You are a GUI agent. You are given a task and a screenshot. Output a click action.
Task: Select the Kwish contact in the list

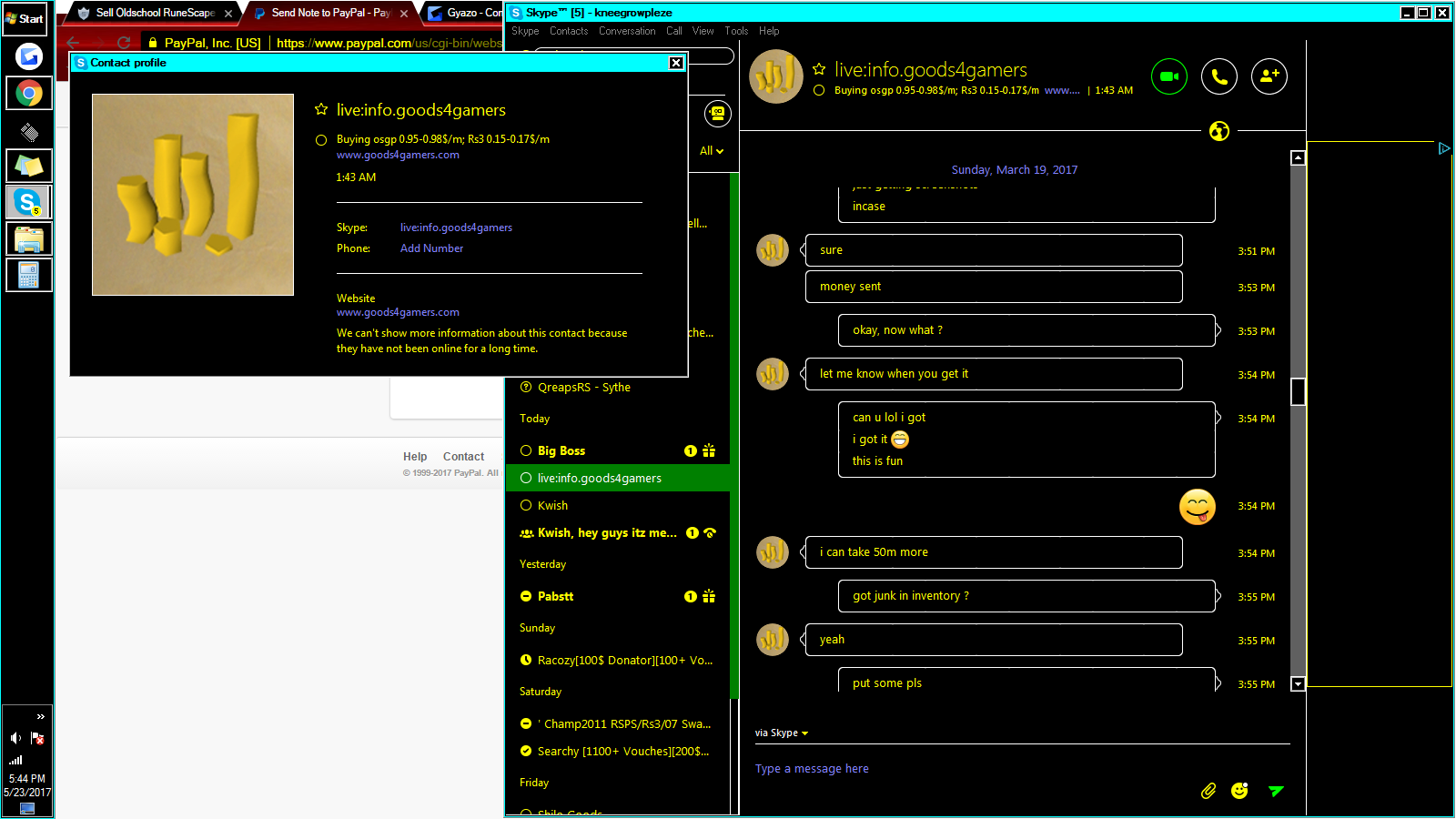[x=619, y=505]
